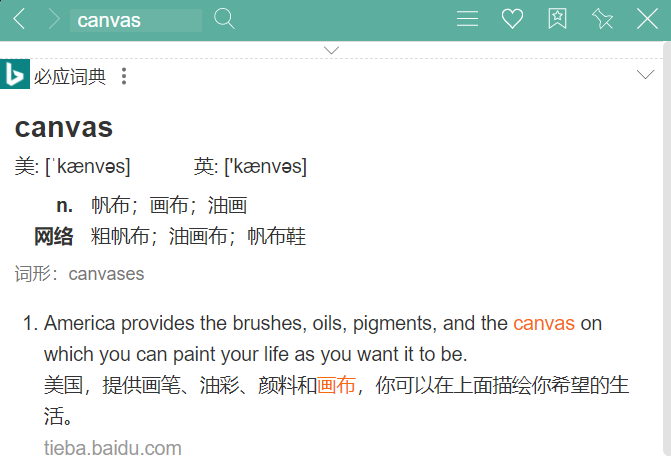Viewport: 671px width, 468px height.
Task: Click the vertical scrollbar on the right
Action: coord(667,248)
